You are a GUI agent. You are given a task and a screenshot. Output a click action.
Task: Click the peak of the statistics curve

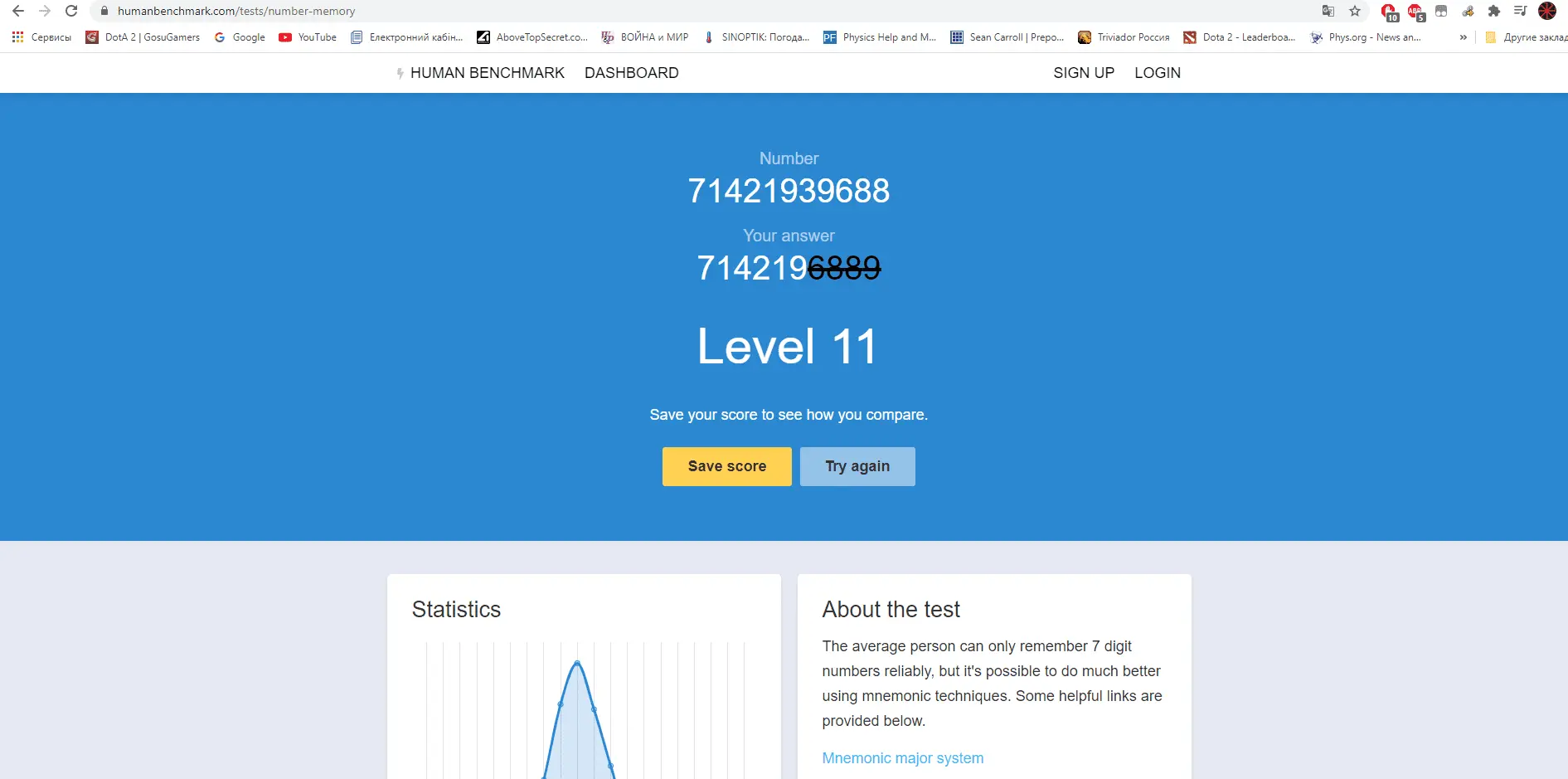pos(577,662)
